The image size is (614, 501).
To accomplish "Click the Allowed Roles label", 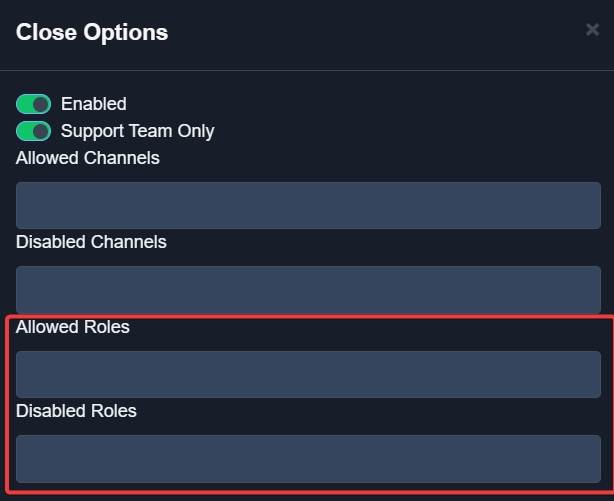I will point(73,327).
